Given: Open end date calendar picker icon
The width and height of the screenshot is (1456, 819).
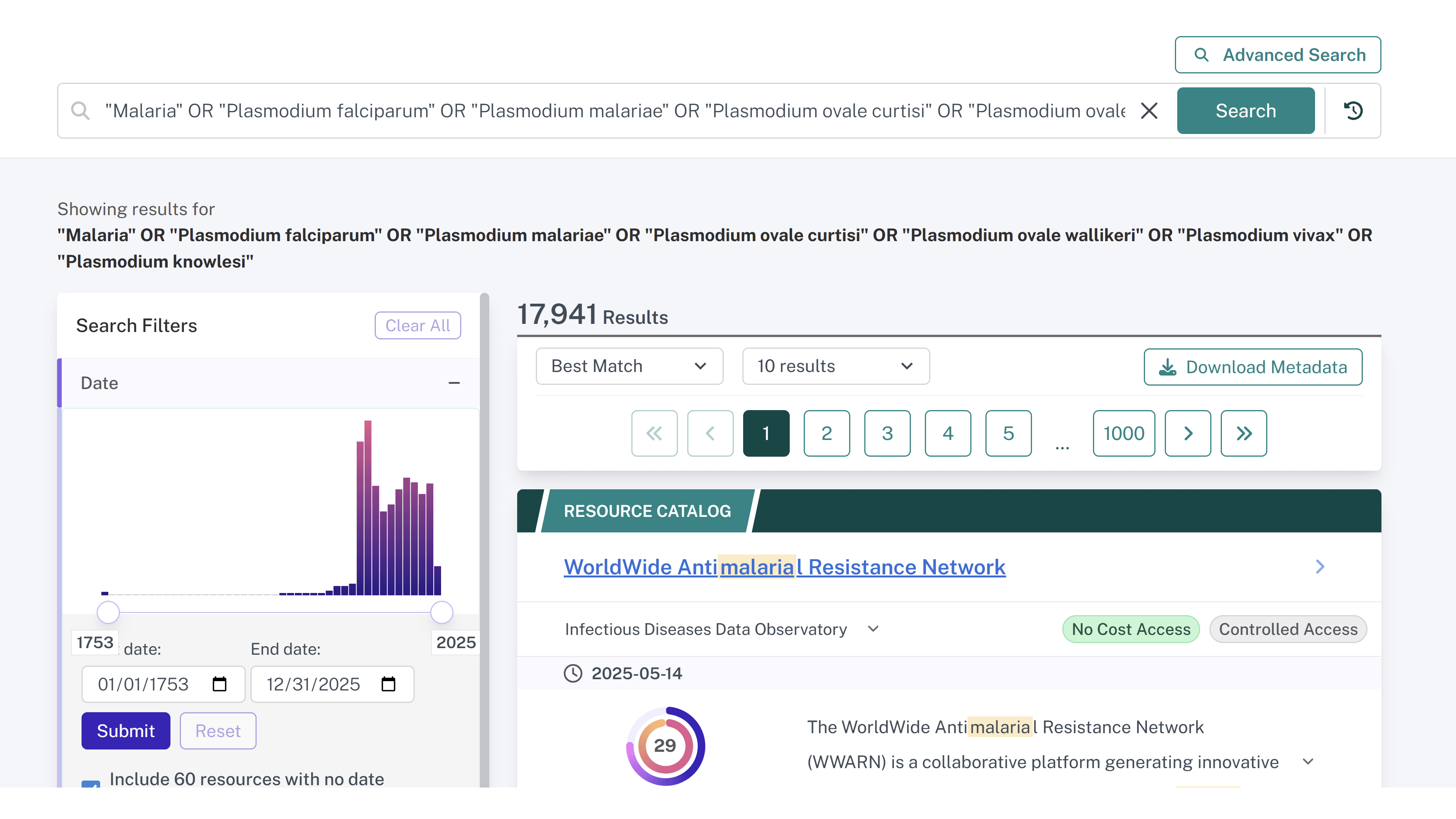Looking at the screenshot, I should [388, 684].
